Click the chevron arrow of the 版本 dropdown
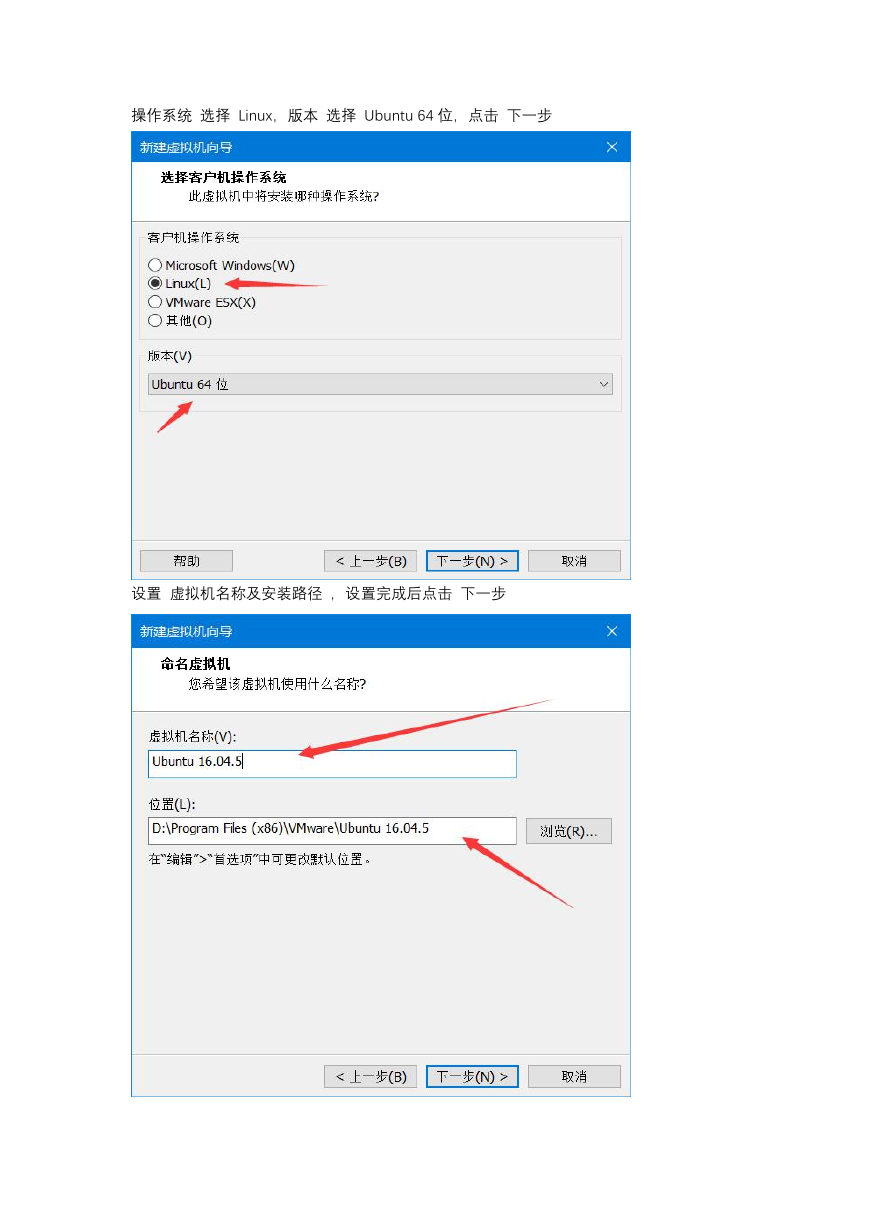The height and width of the screenshot is (1228, 869). [603, 384]
